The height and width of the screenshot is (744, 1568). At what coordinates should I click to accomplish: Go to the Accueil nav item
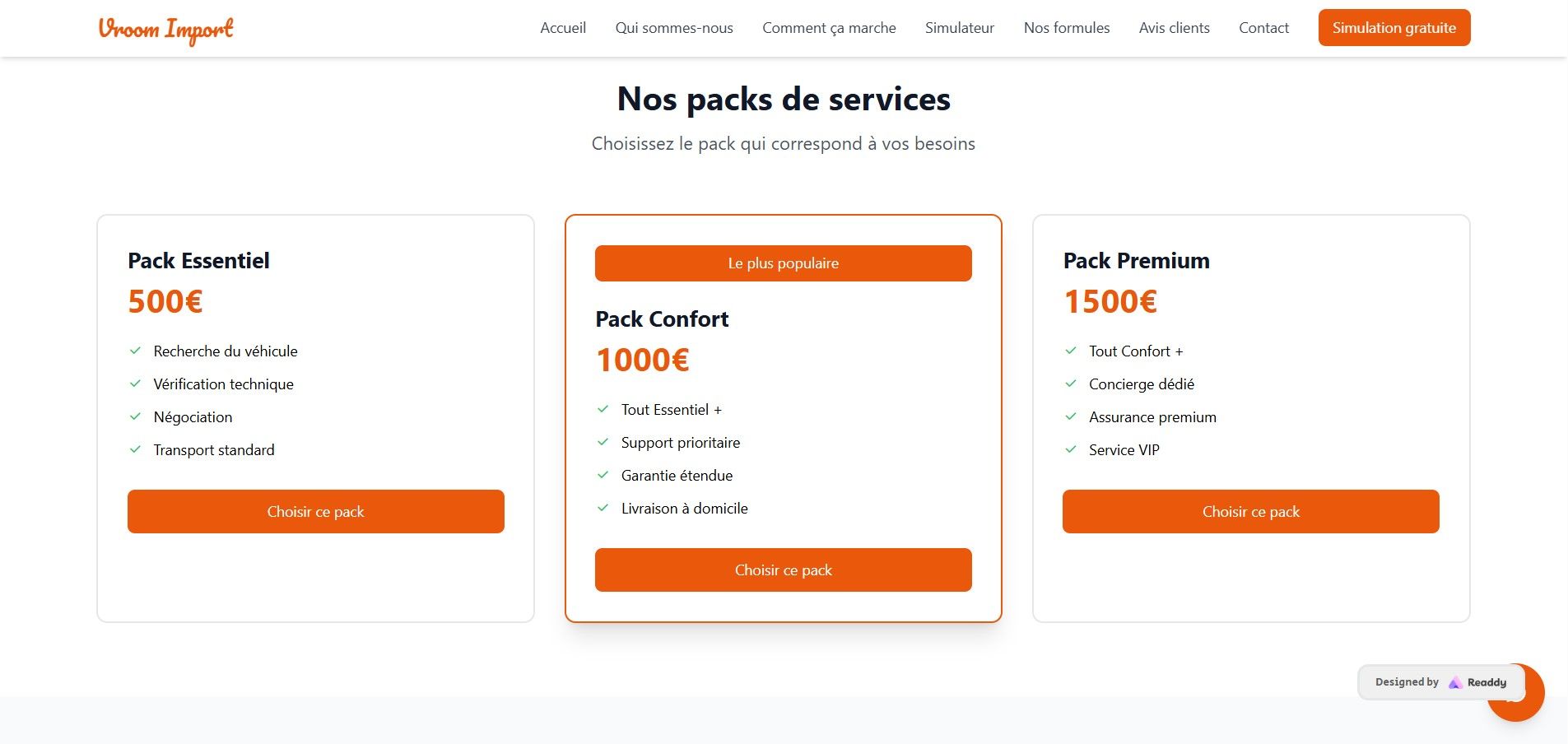563,28
